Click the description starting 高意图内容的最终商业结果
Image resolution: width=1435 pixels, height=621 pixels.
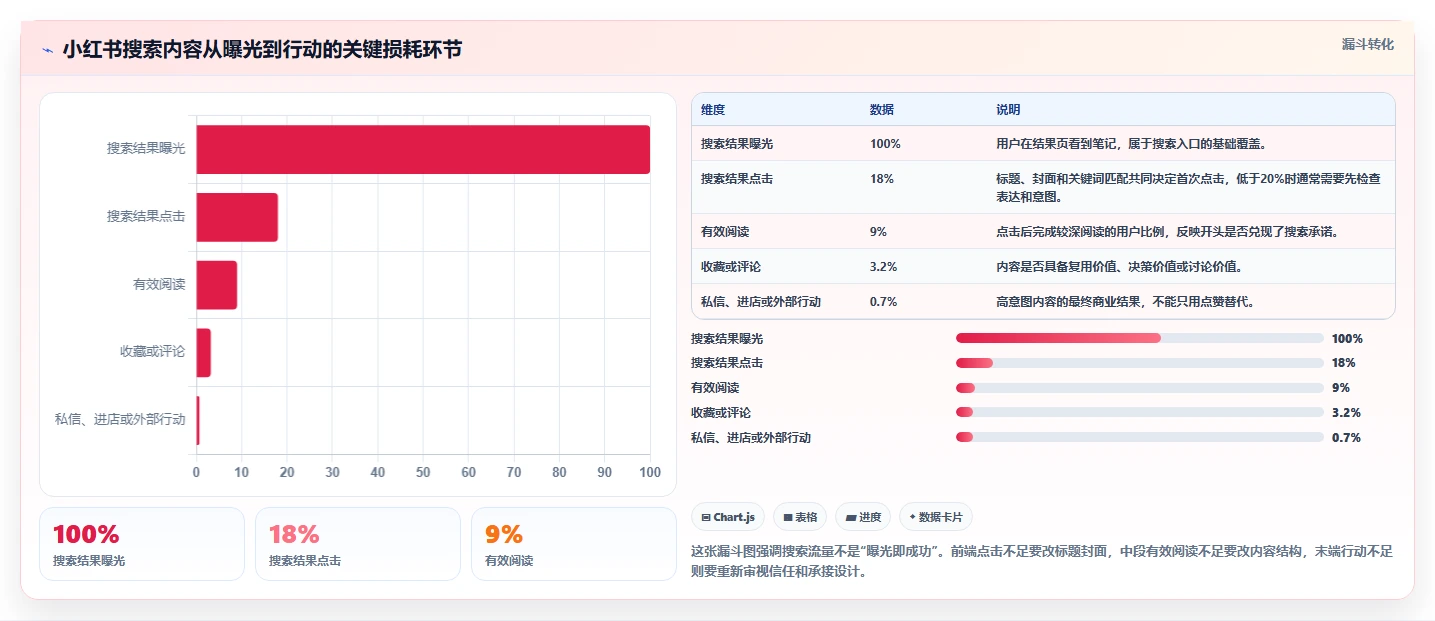pos(1125,302)
